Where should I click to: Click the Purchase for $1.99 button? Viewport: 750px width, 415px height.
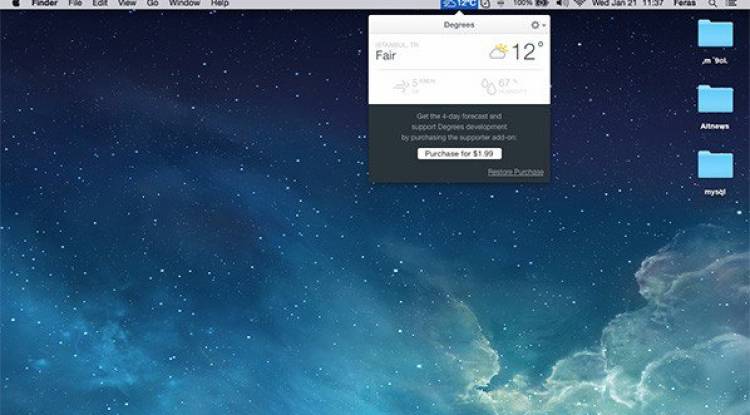pos(459,153)
